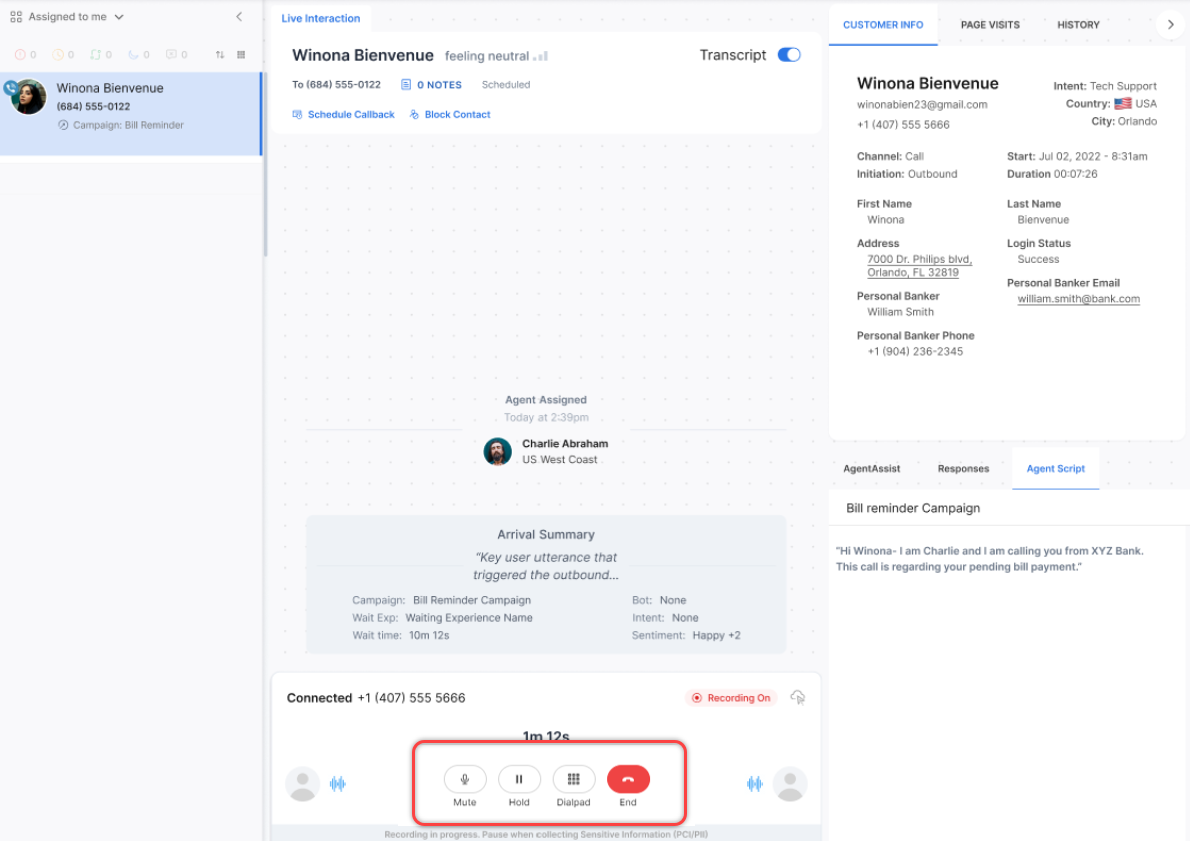Collapse the left conversation panel
This screenshot has height=841, width=1190.
tap(239, 17)
